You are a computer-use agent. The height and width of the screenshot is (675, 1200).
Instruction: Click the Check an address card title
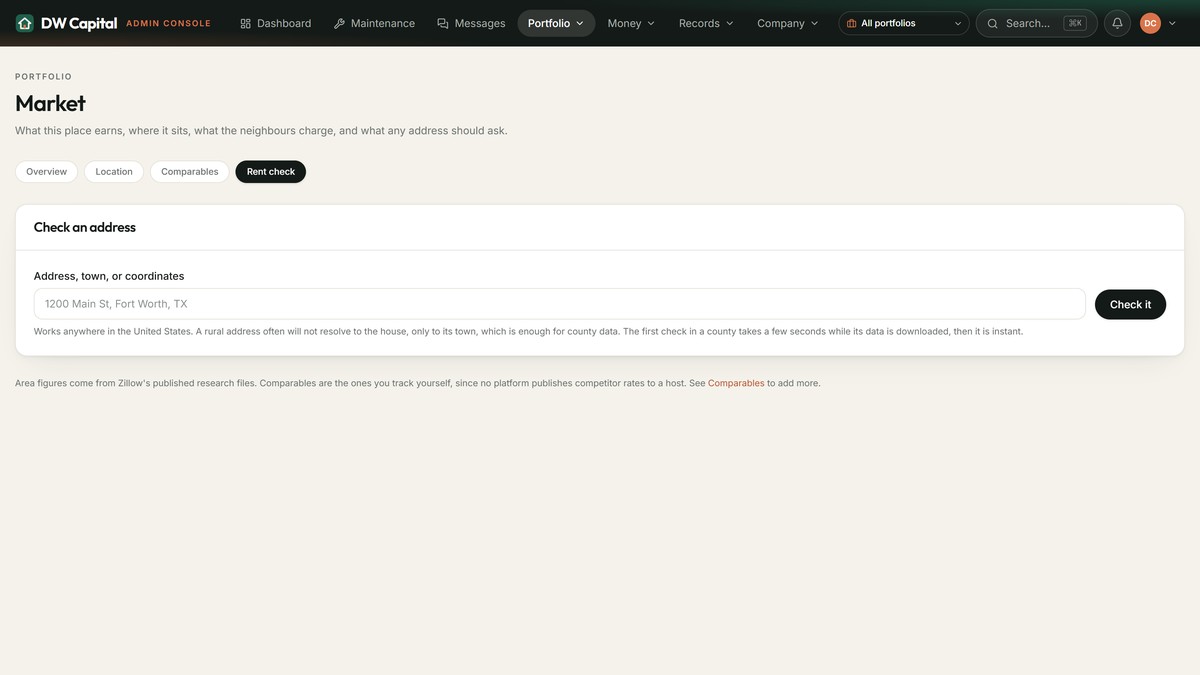[85, 227]
